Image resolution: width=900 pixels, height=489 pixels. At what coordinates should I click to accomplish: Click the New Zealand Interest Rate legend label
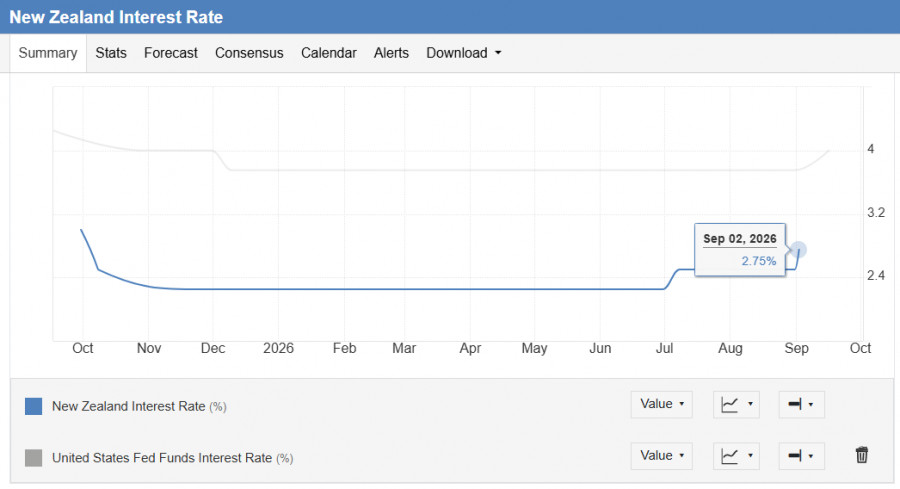(129, 406)
